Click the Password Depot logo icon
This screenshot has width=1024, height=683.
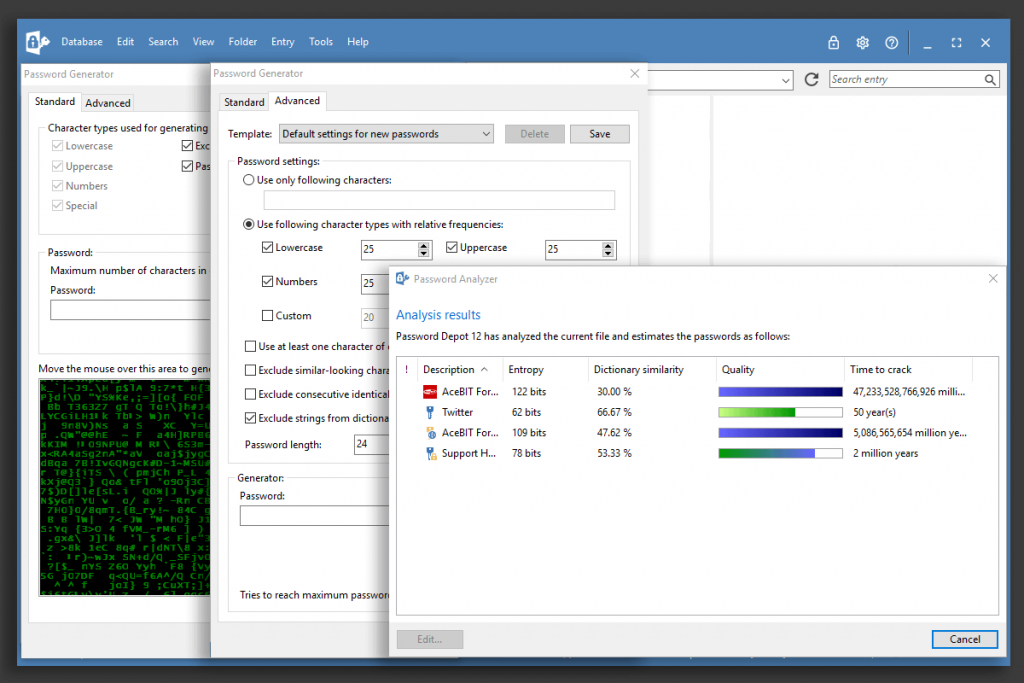pos(37,42)
